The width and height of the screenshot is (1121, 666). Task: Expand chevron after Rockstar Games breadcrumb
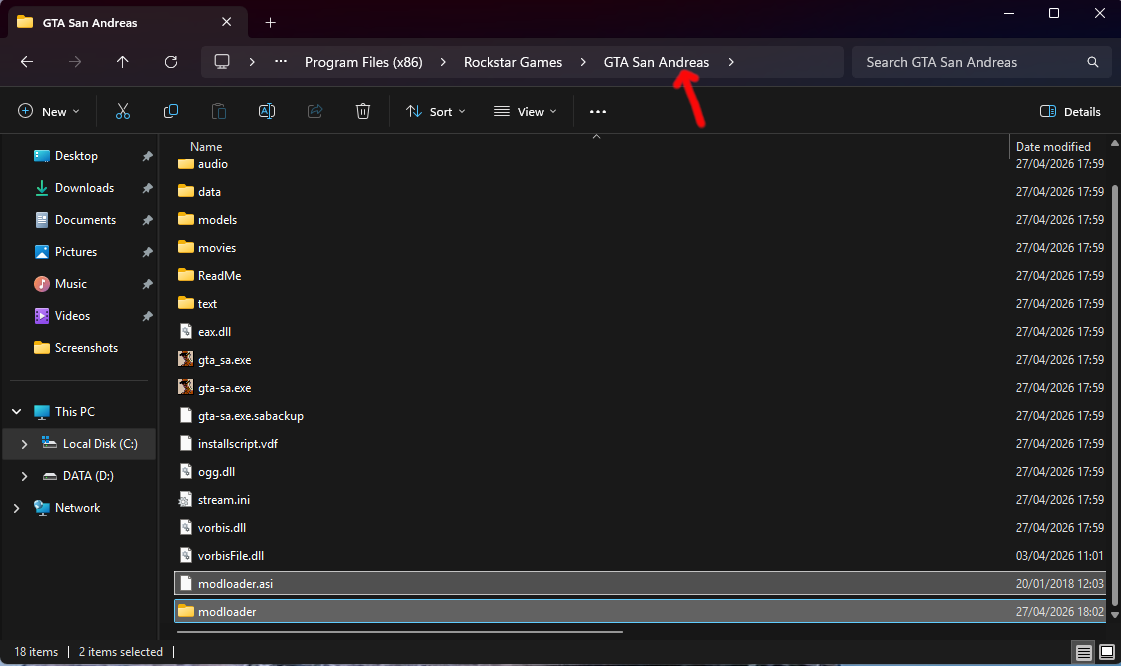coord(583,62)
